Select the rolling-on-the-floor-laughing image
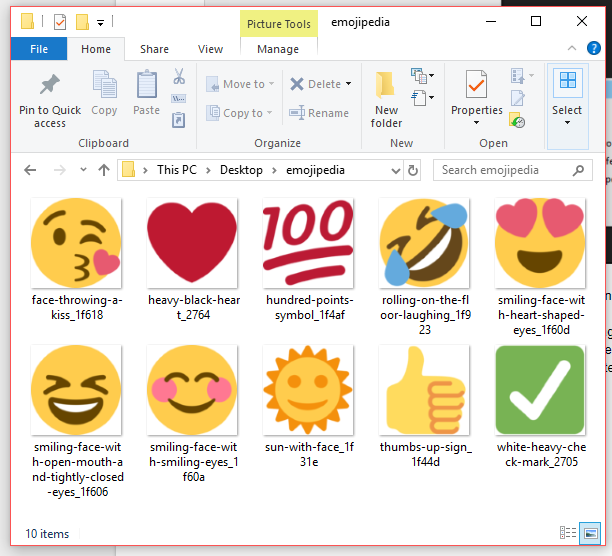Image resolution: width=612 pixels, height=556 pixels. point(424,243)
